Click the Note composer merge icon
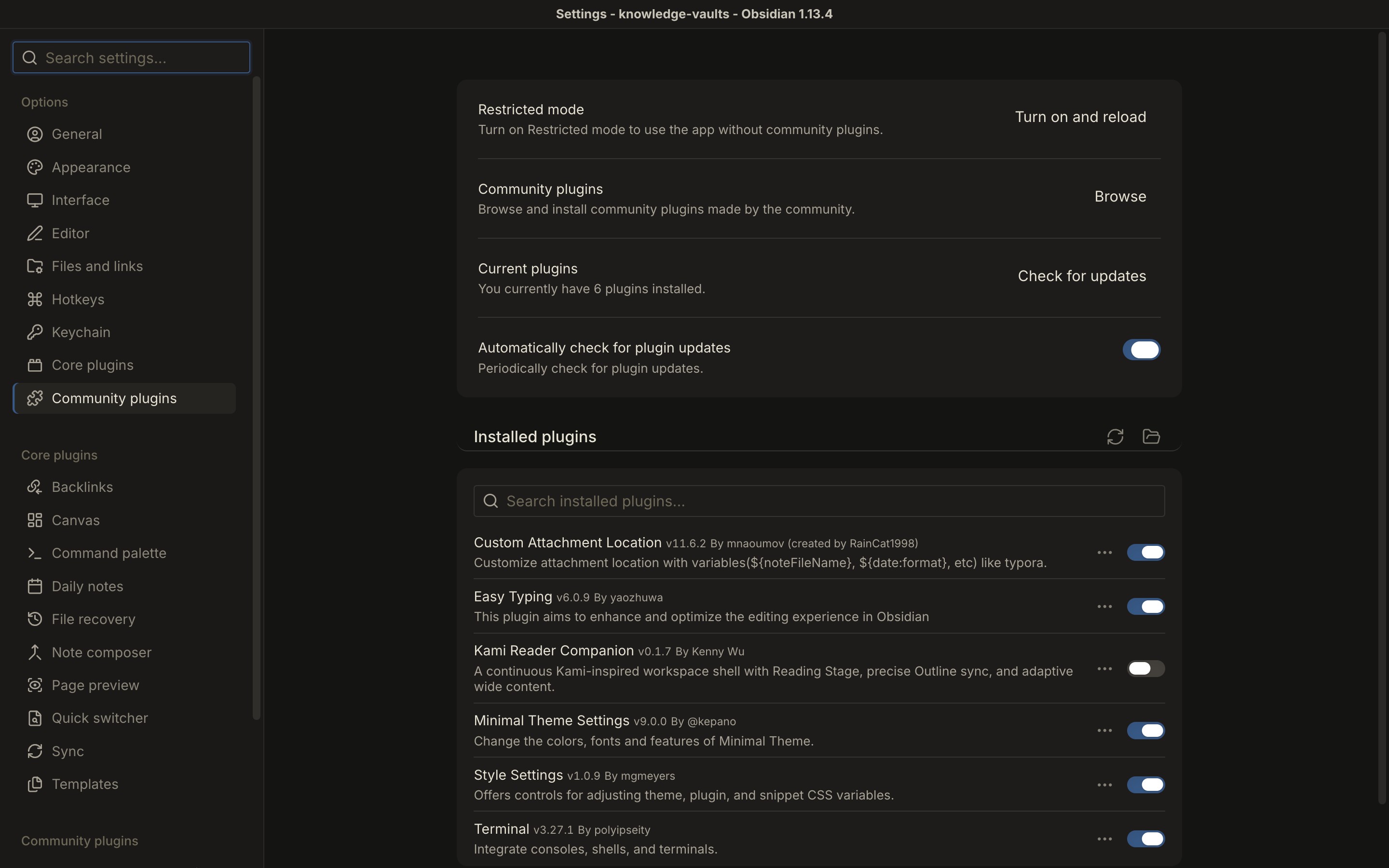The height and width of the screenshot is (868, 1389). [x=35, y=652]
